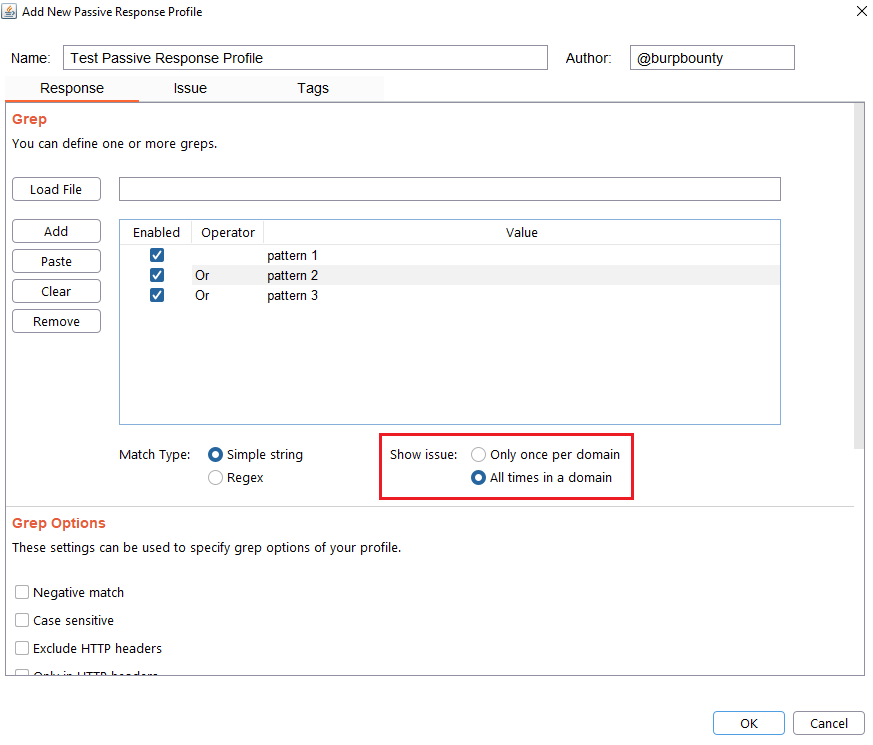873x745 pixels.
Task: Enable the Negative match checkbox
Action: [x=22, y=592]
